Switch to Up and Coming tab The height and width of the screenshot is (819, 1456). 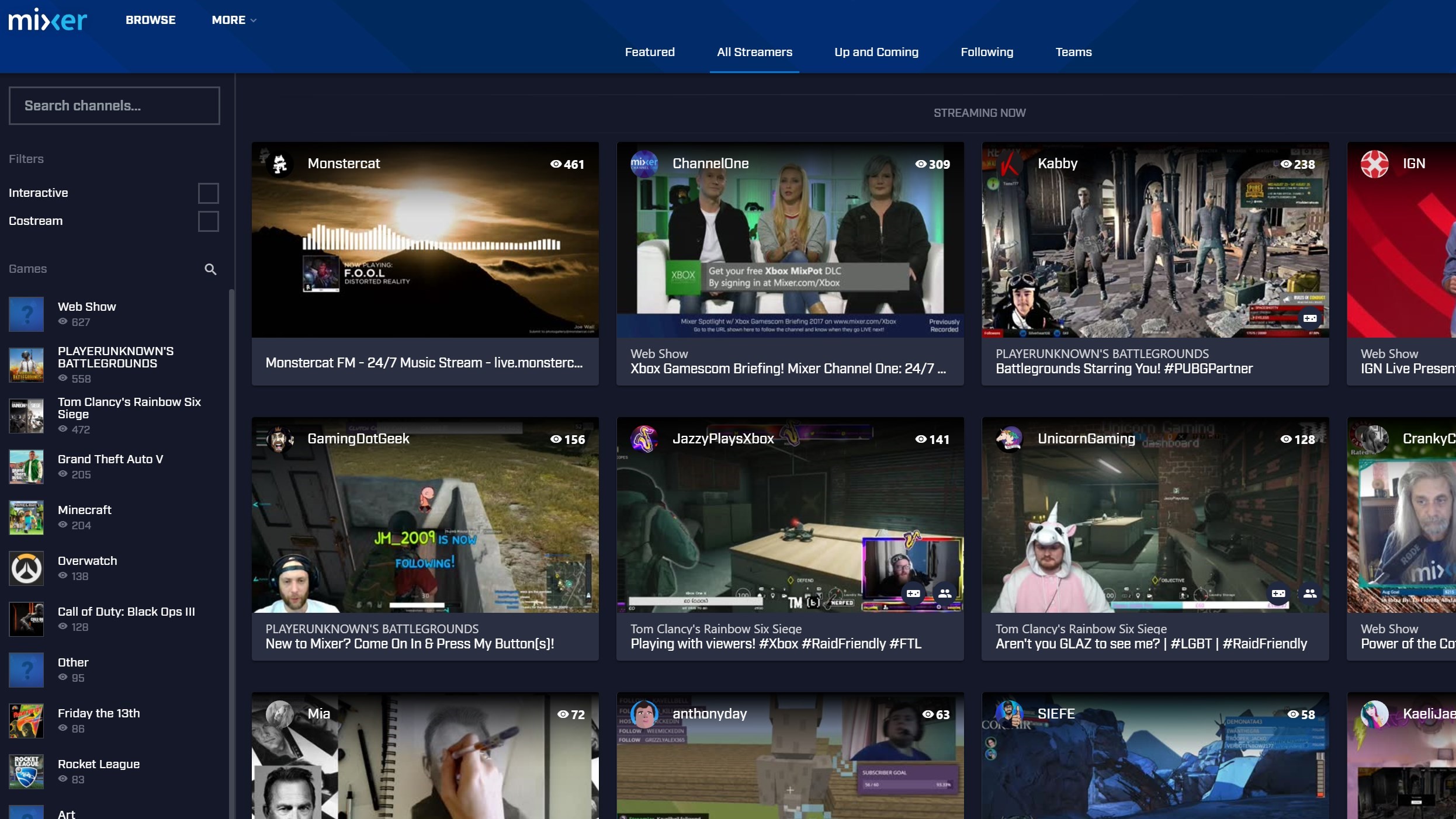click(876, 52)
